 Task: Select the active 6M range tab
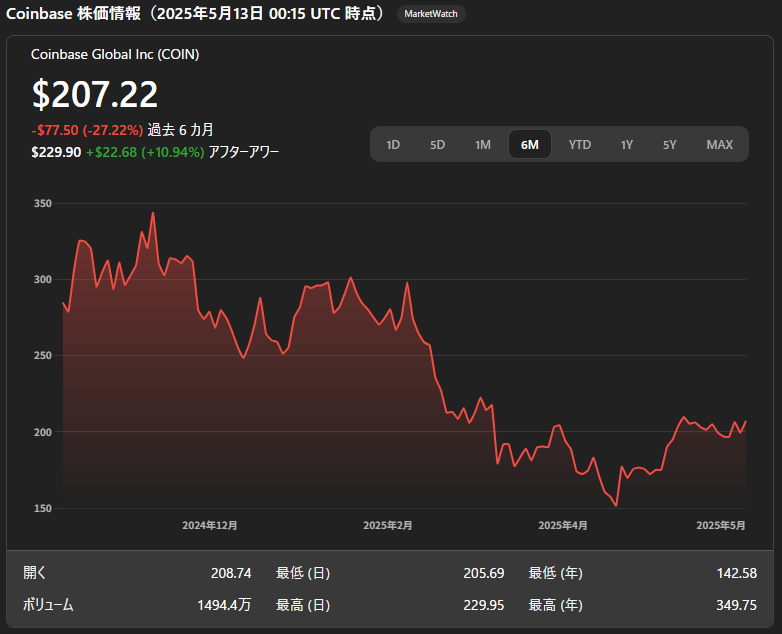pos(530,145)
